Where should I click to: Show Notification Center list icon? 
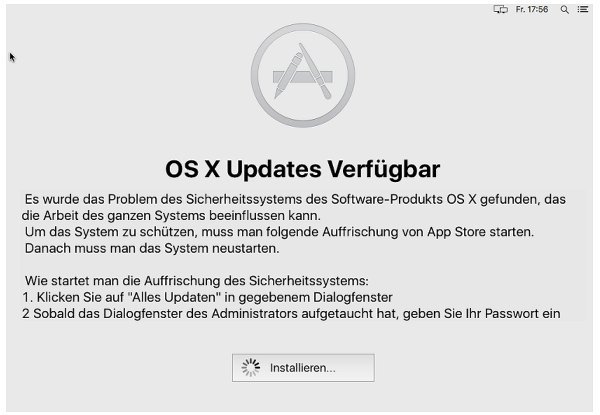tap(583, 9)
